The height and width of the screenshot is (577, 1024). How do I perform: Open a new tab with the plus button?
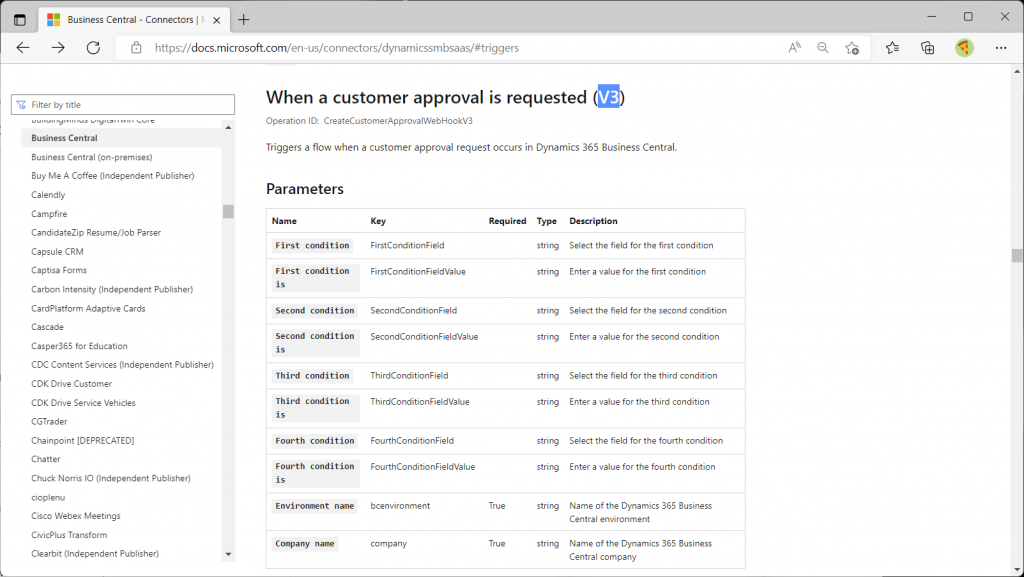point(244,20)
